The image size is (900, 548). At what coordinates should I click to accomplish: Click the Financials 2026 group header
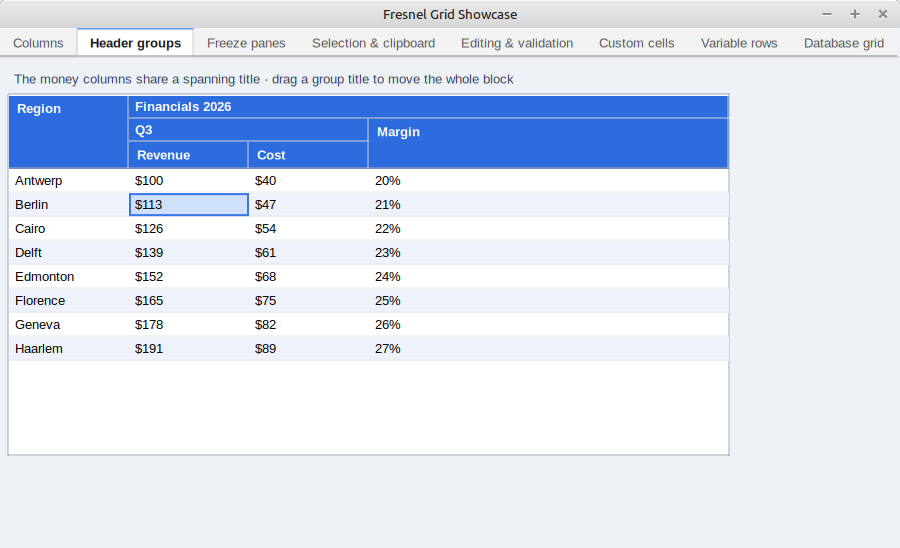click(428, 107)
